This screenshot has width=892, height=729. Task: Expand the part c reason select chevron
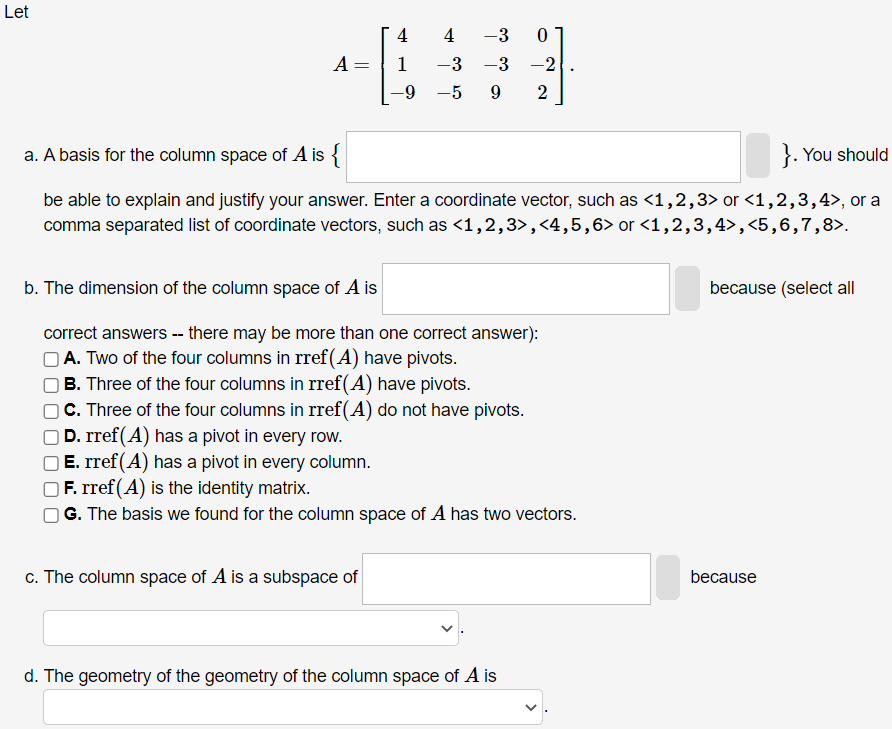tap(444, 627)
